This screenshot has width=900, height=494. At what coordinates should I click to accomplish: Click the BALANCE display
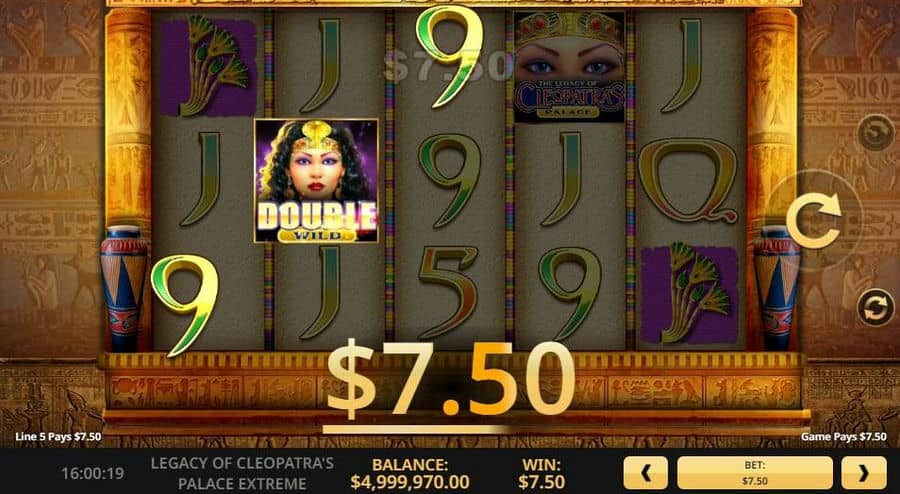(x=410, y=473)
